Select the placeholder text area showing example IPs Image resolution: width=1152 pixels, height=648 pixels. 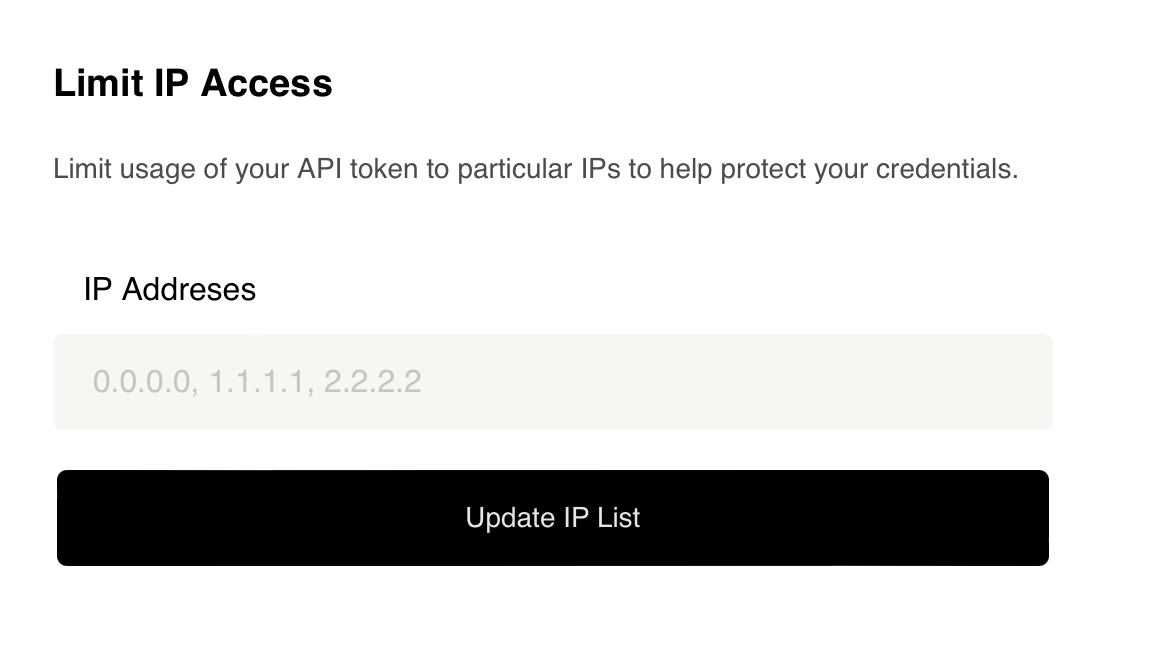(257, 382)
